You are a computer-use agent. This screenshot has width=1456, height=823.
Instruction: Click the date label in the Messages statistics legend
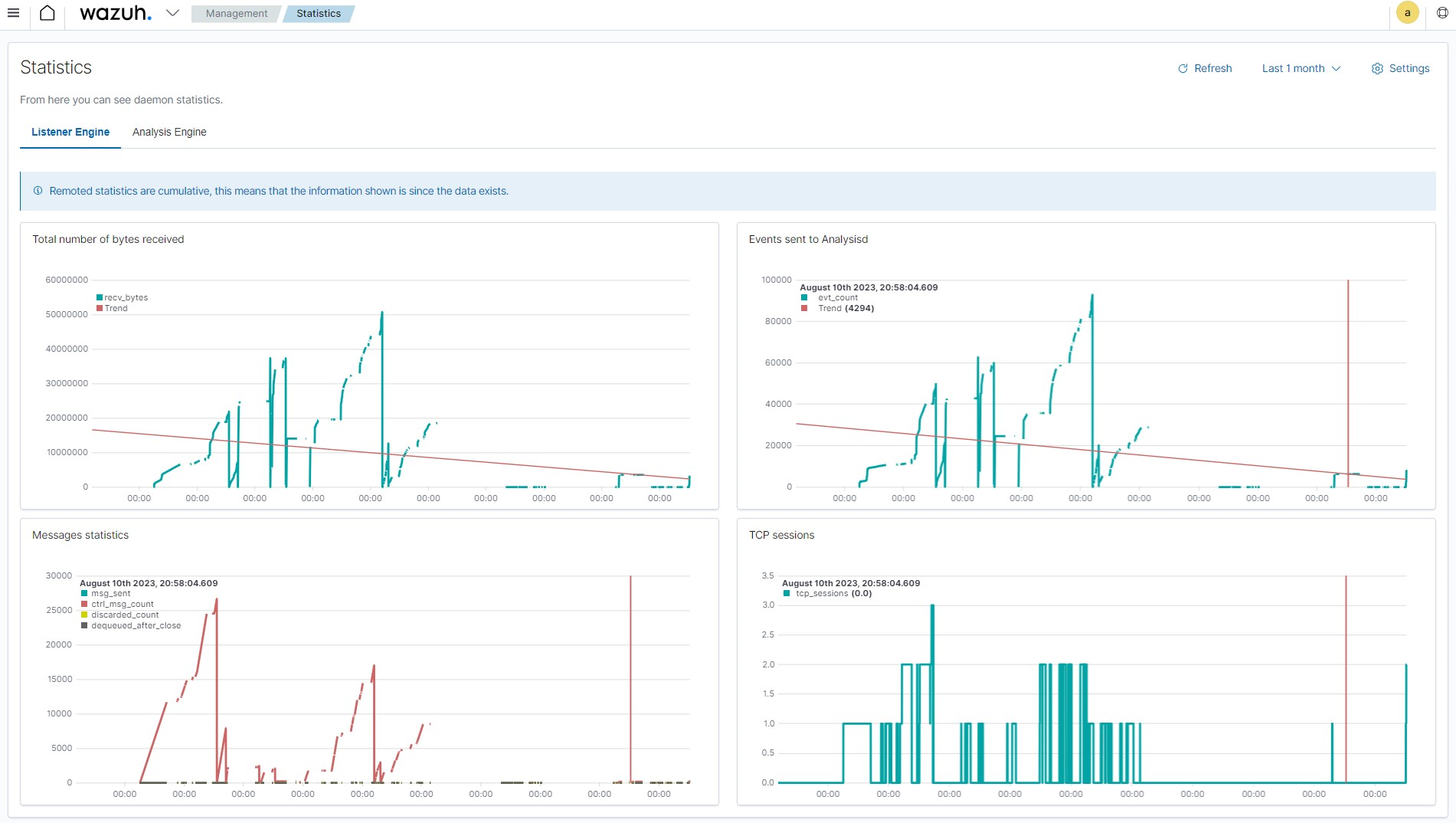(x=149, y=583)
